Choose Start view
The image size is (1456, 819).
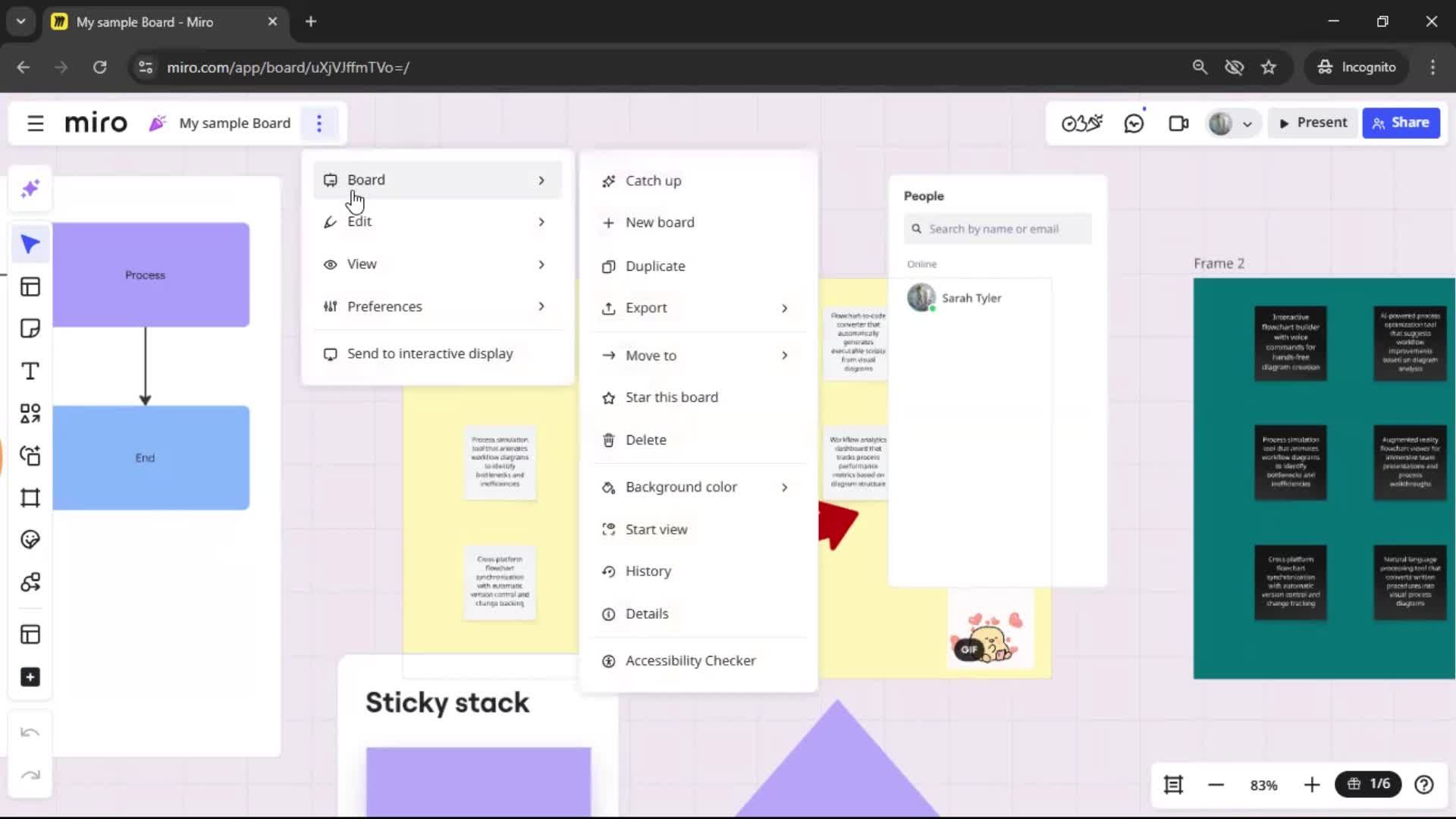point(698,529)
